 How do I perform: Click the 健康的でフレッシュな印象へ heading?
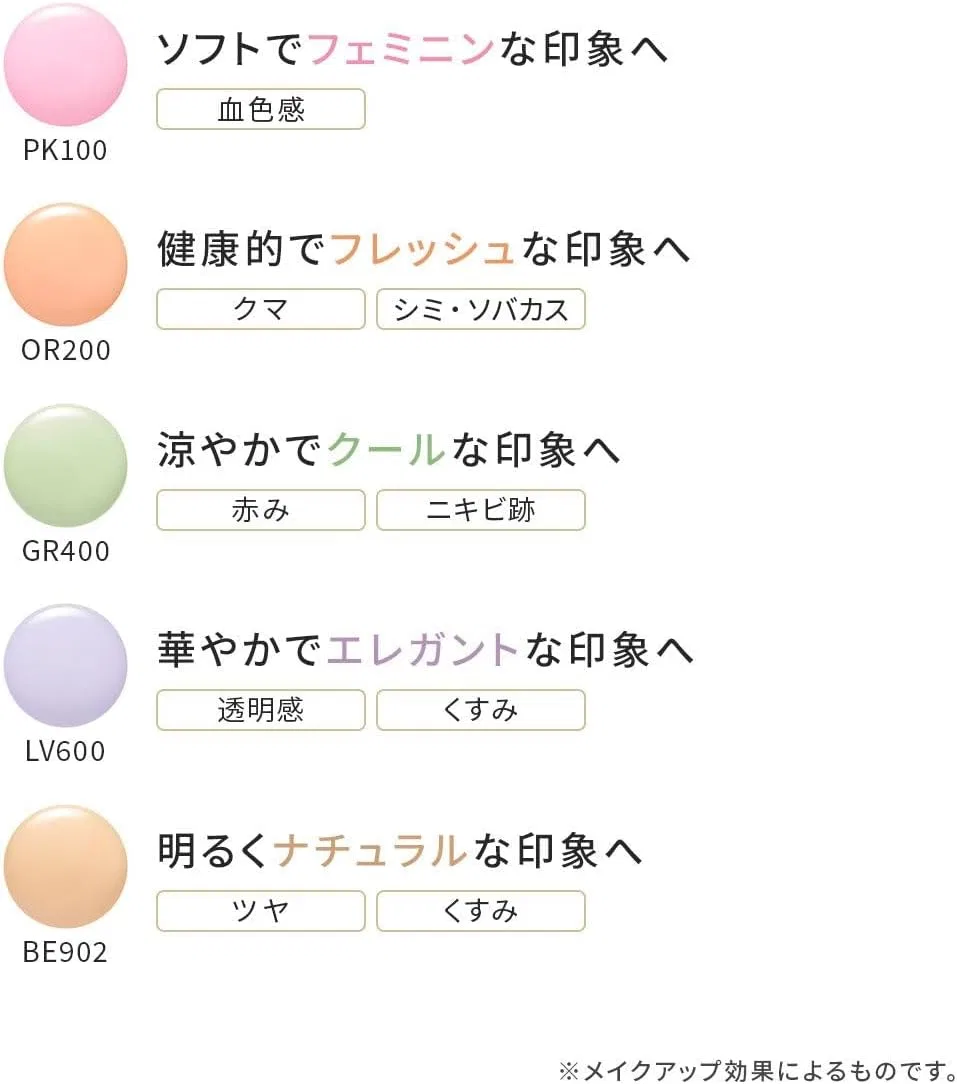pyautogui.click(x=424, y=249)
